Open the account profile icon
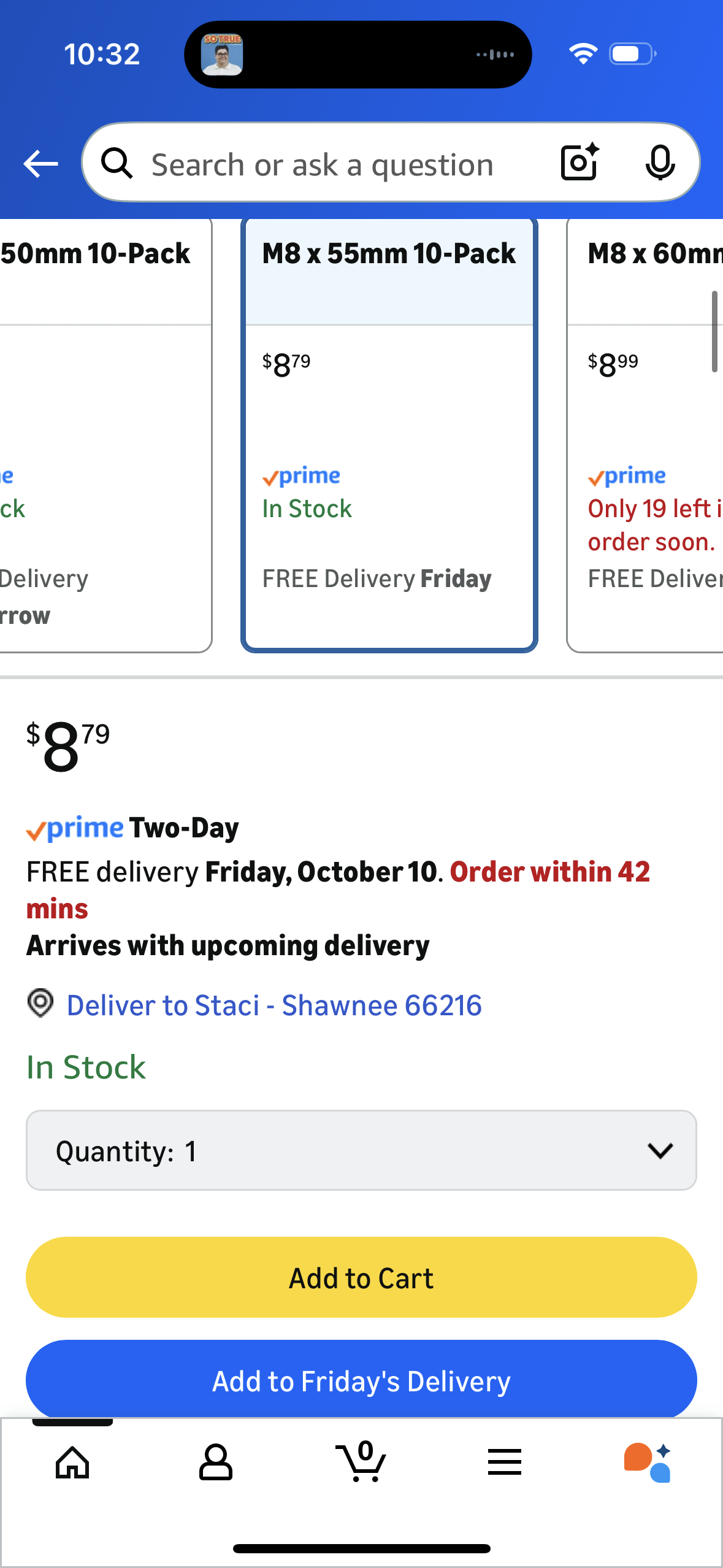This screenshot has width=723, height=1568. pyautogui.click(x=215, y=1462)
